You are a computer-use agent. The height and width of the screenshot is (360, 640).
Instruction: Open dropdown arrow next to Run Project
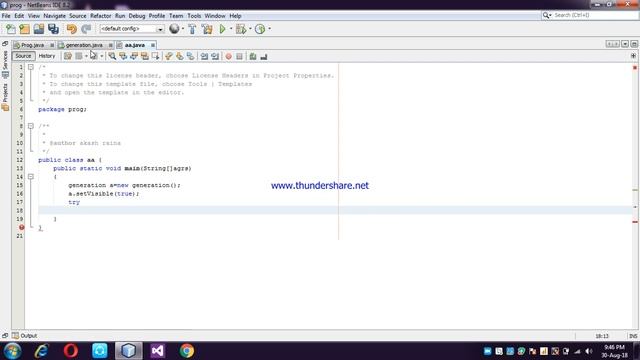[x=231, y=29]
